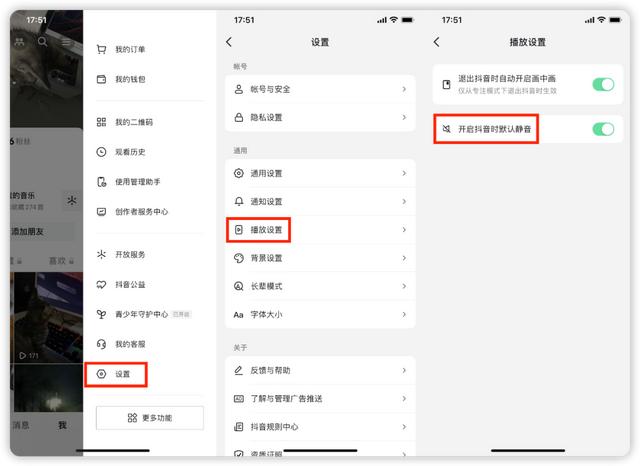
Task: Tap 通知设置 bell icon
Action: (x=239, y=201)
